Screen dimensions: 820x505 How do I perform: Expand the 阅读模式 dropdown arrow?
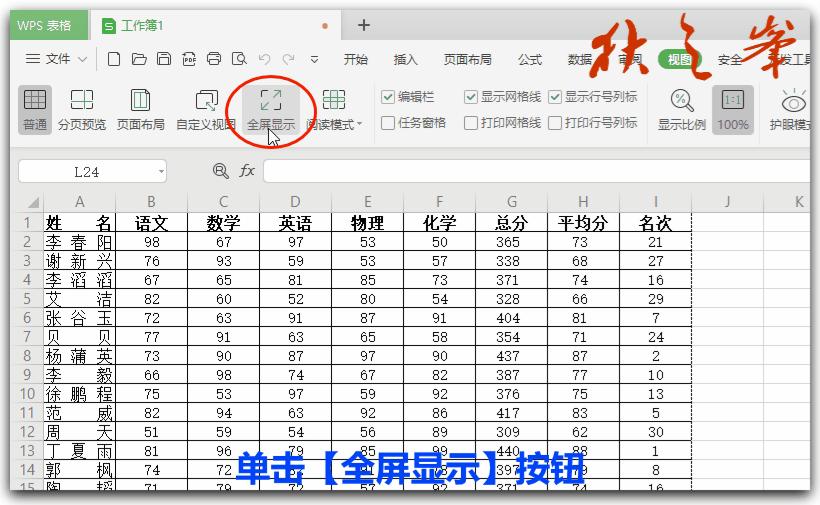click(x=359, y=125)
